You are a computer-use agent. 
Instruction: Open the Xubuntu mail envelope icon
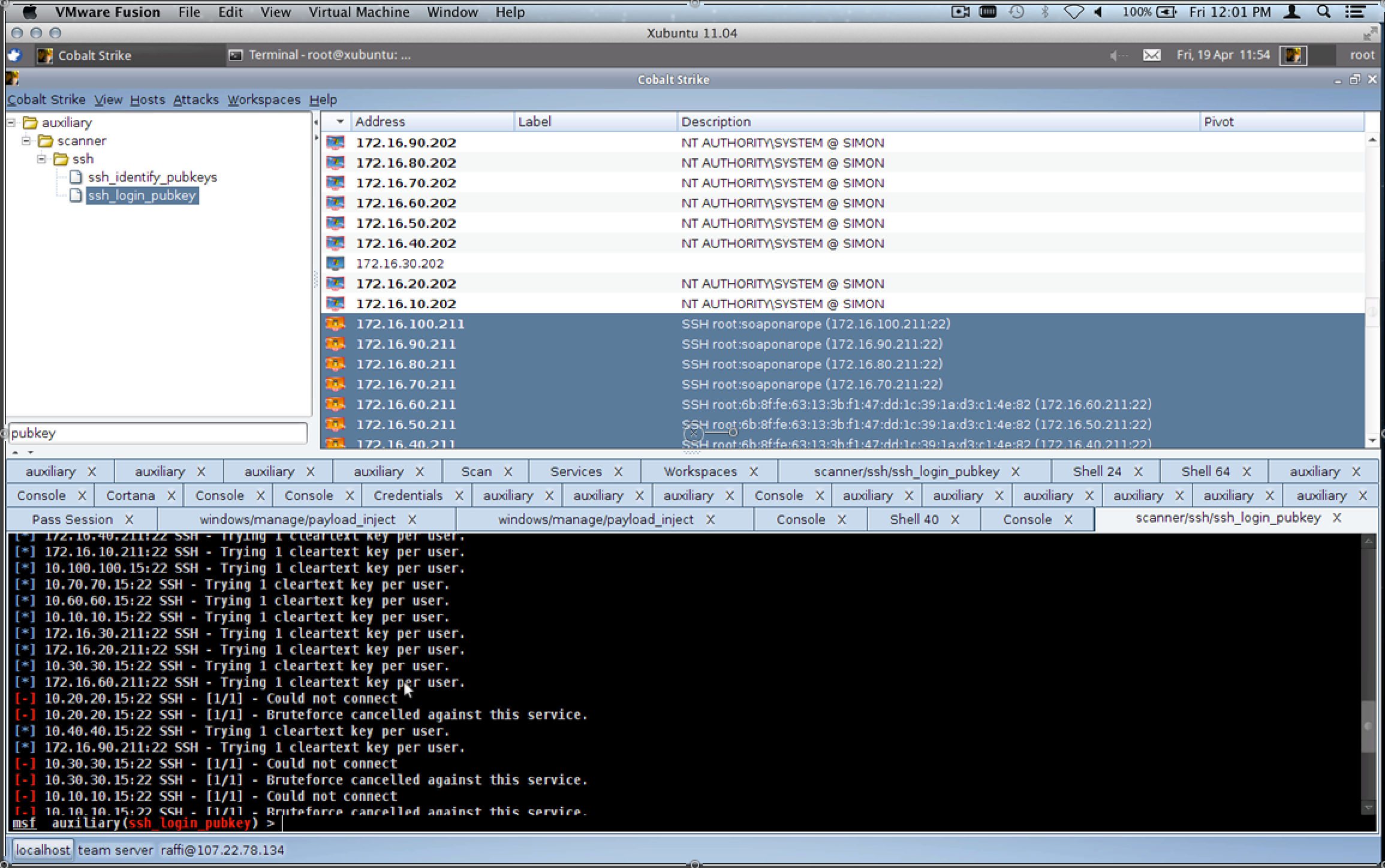click(x=1151, y=55)
